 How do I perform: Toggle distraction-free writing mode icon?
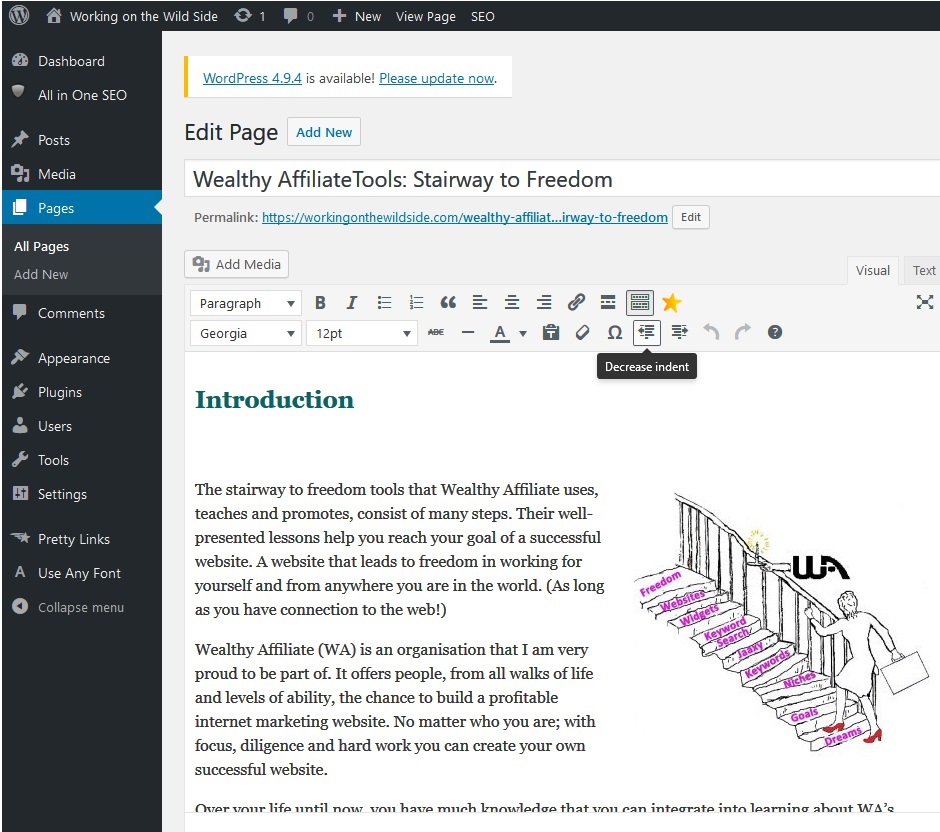tap(924, 302)
